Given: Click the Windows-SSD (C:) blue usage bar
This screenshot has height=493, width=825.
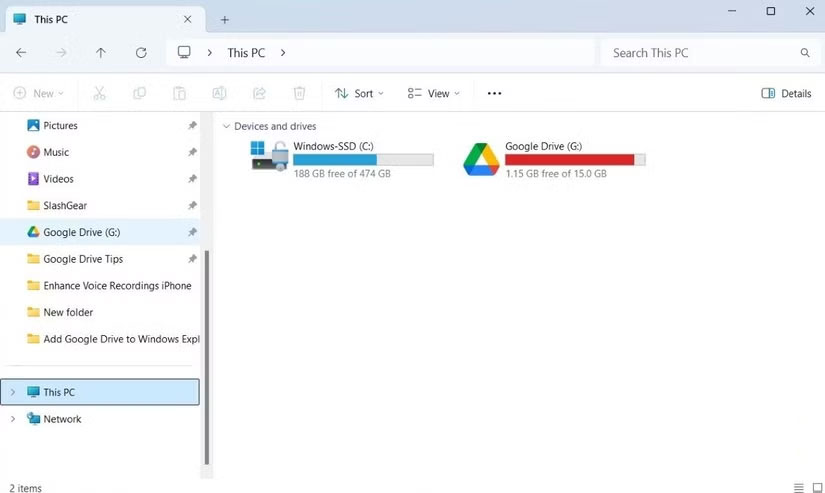Looking at the screenshot, I should click(x=363, y=159).
